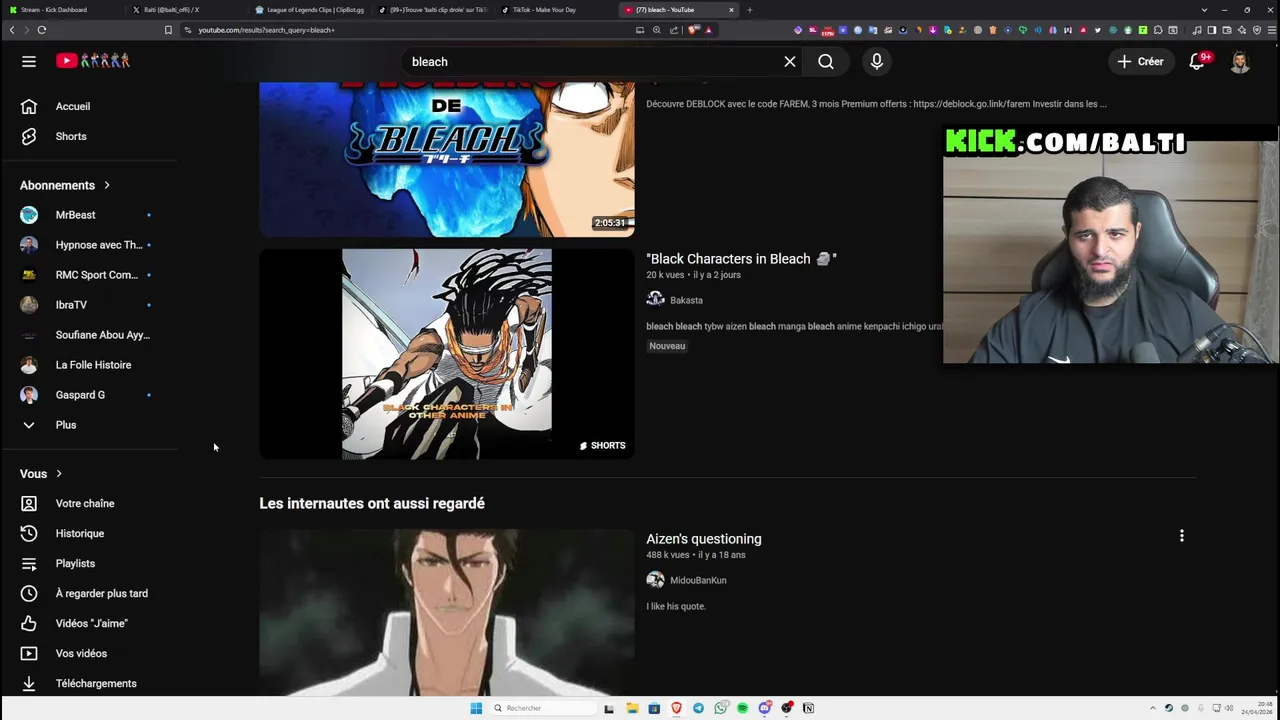Click in the bleach search field

[x=590, y=61]
